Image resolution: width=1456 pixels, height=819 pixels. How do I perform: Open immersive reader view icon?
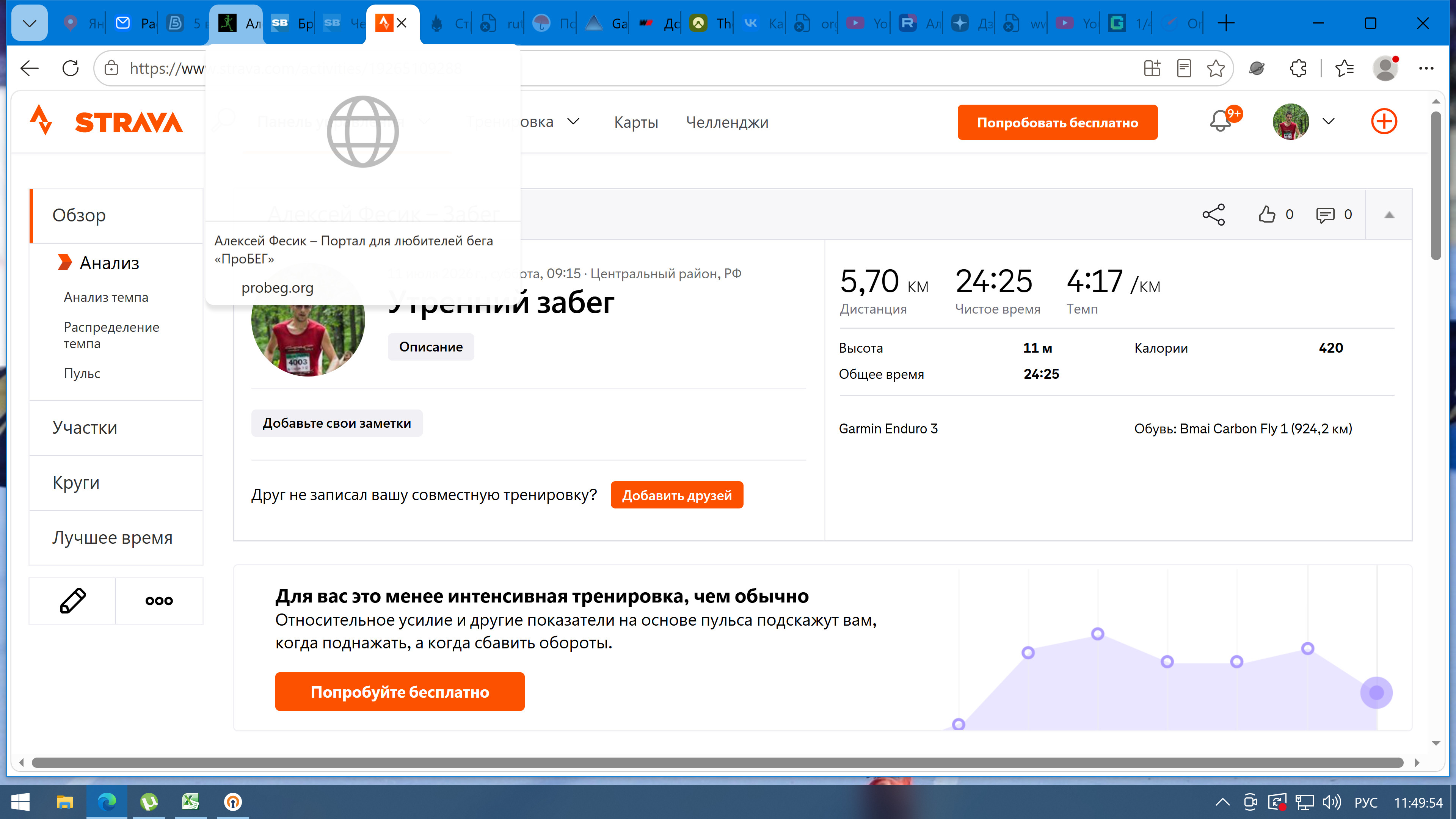(1184, 68)
